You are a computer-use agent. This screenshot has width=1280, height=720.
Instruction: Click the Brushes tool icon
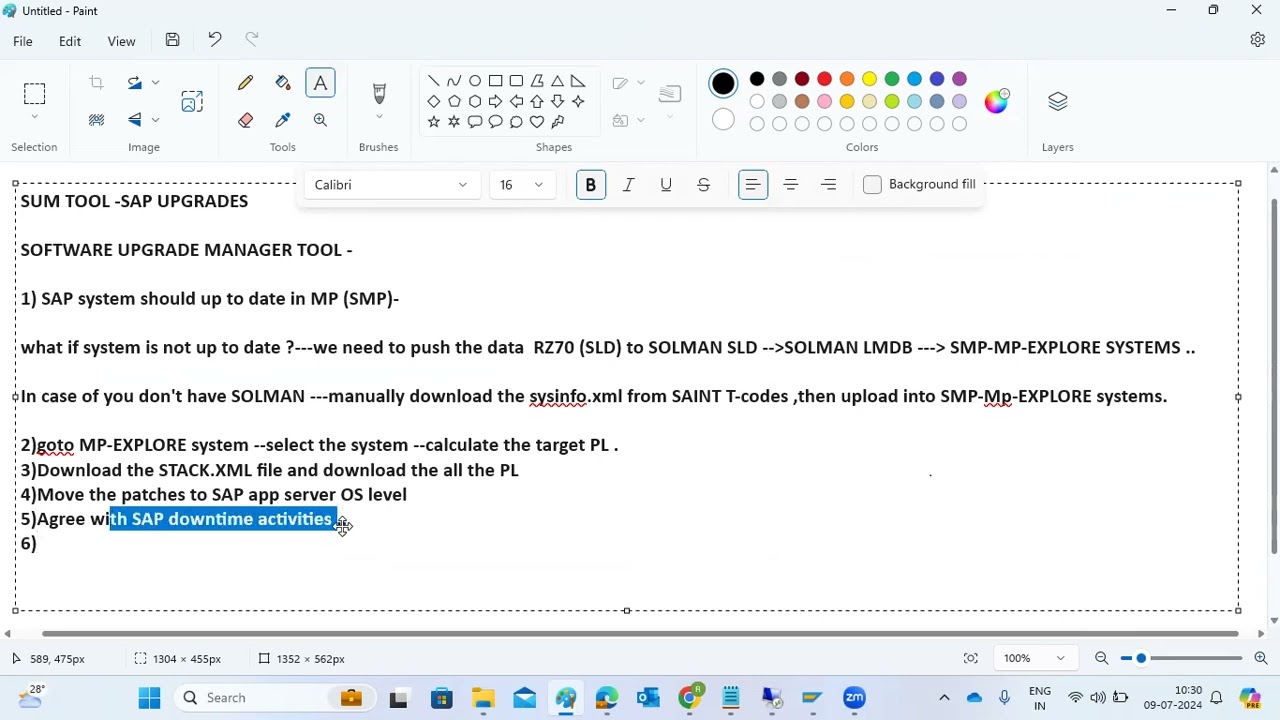tap(379, 92)
